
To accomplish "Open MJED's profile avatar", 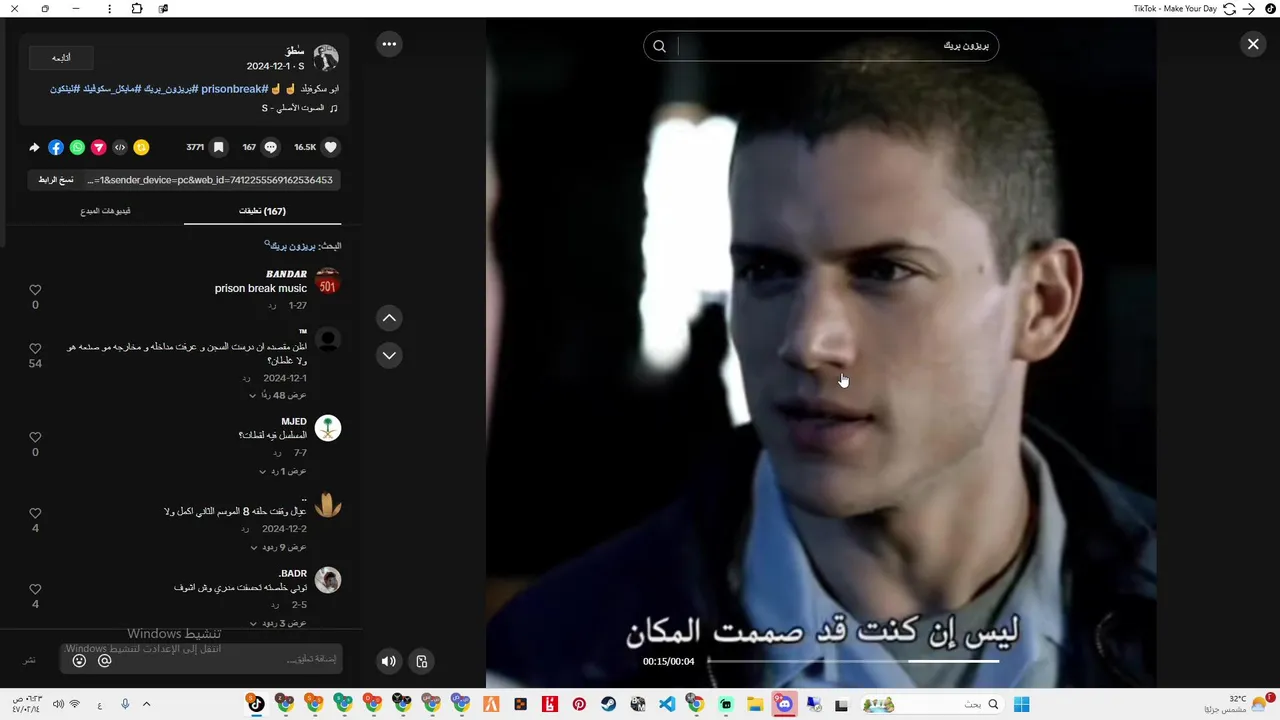I will 328,428.
